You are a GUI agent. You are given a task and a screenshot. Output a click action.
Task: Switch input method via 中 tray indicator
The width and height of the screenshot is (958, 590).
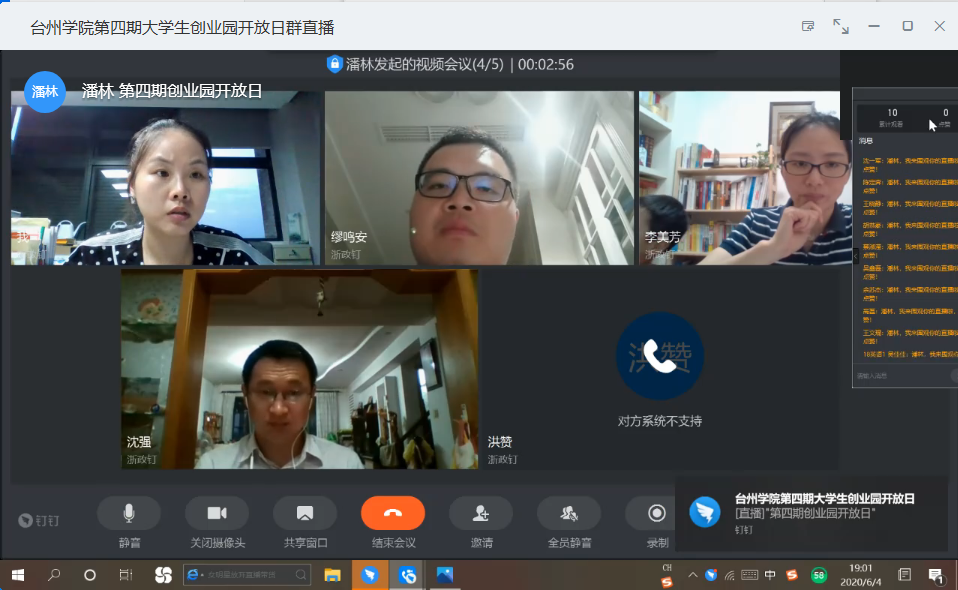[770, 575]
